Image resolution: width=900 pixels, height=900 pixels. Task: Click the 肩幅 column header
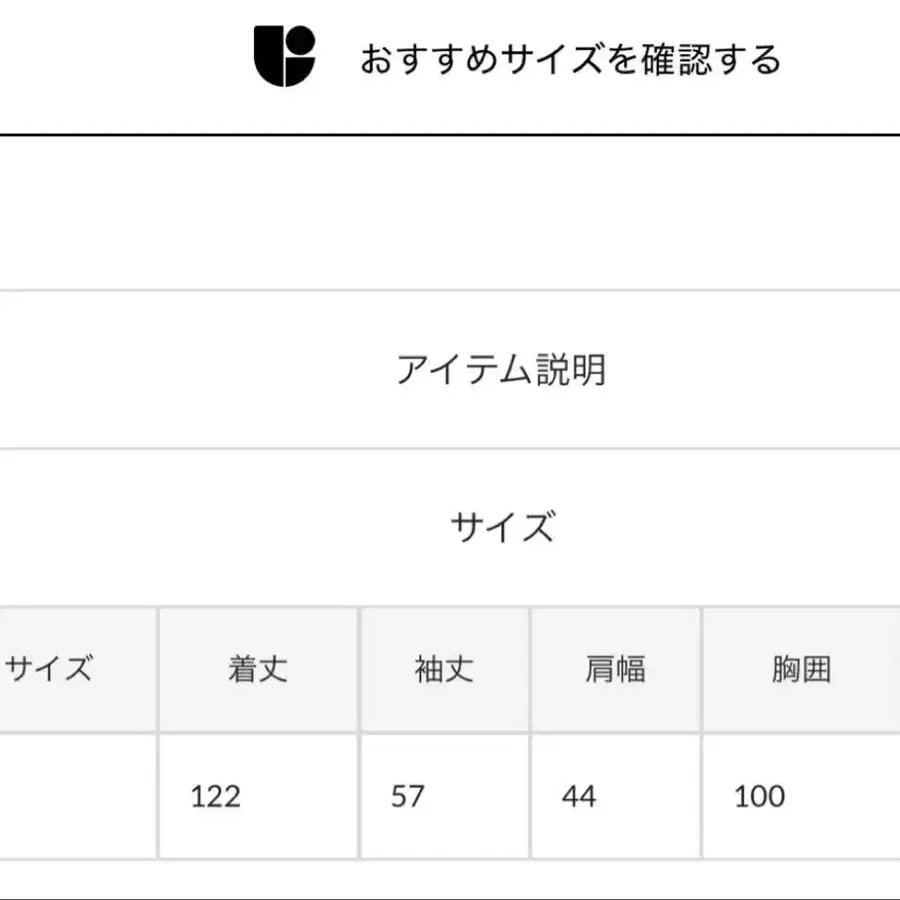pos(615,669)
